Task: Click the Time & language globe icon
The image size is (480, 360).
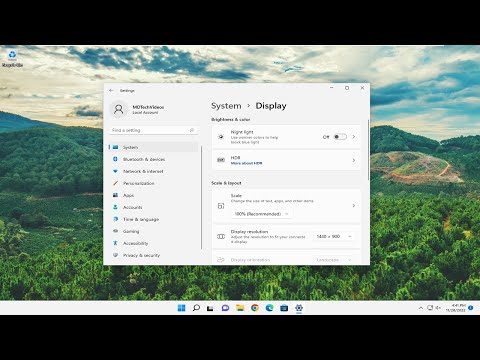Action: 115,219
